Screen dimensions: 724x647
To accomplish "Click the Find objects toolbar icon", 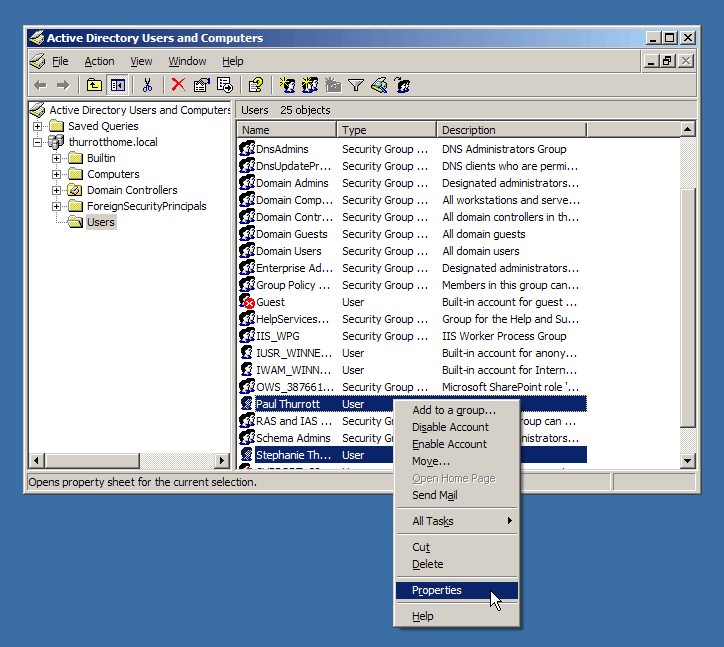I will coord(379,85).
